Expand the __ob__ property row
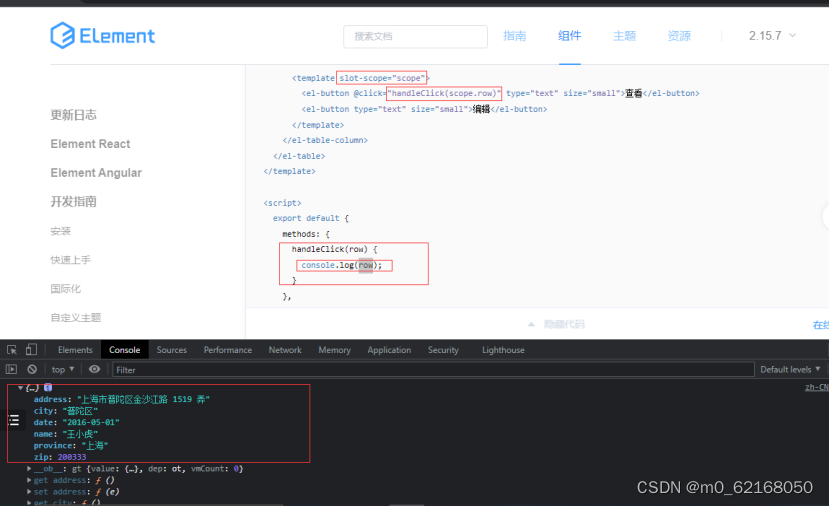829x506 pixels. point(135,468)
